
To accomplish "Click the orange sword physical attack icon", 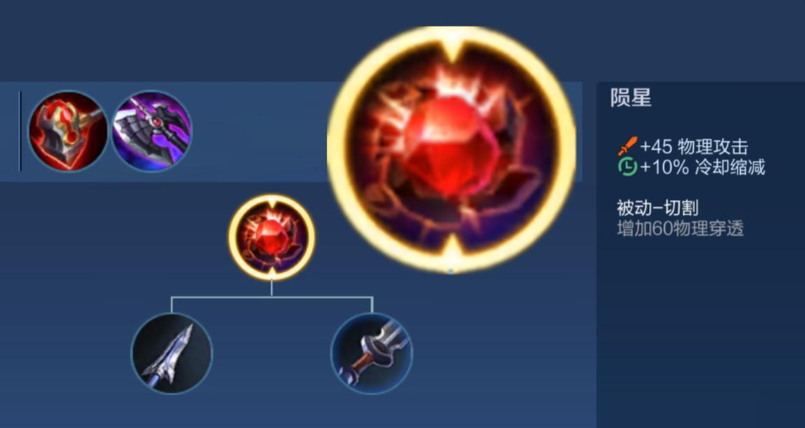I will tap(627, 147).
